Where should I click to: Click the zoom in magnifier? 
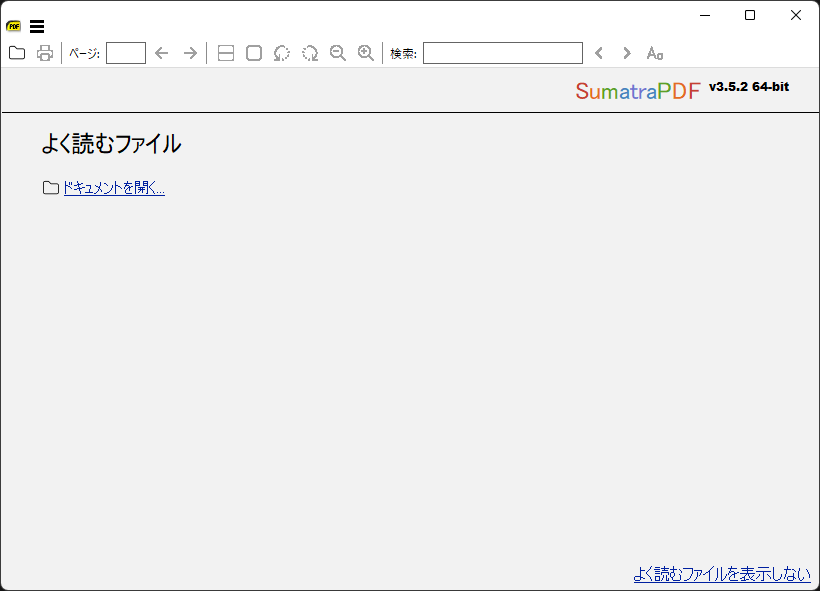(x=366, y=53)
